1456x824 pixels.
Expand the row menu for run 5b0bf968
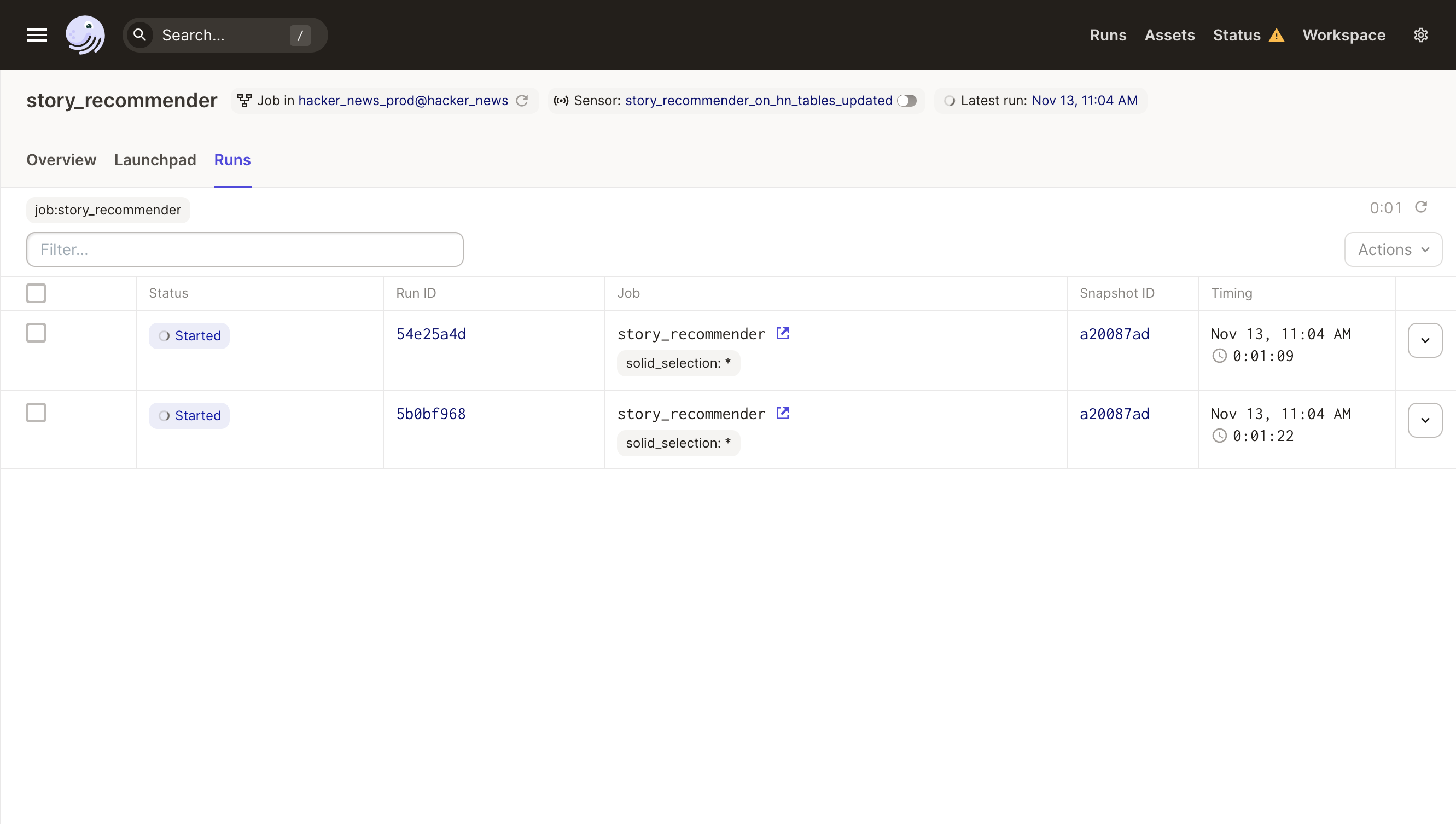[1424, 420]
